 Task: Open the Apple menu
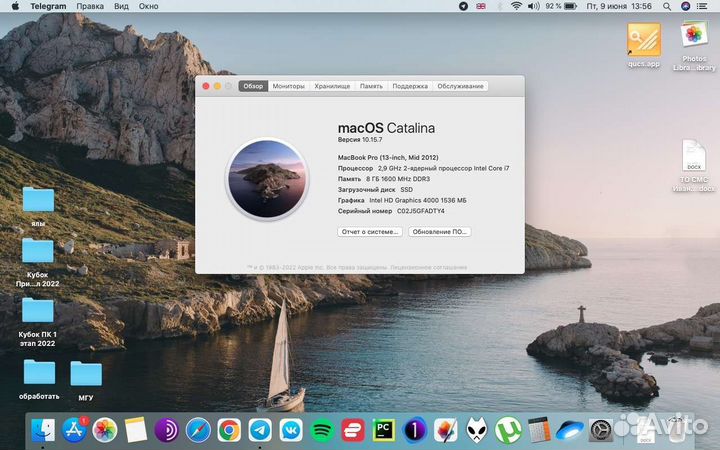coord(15,6)
